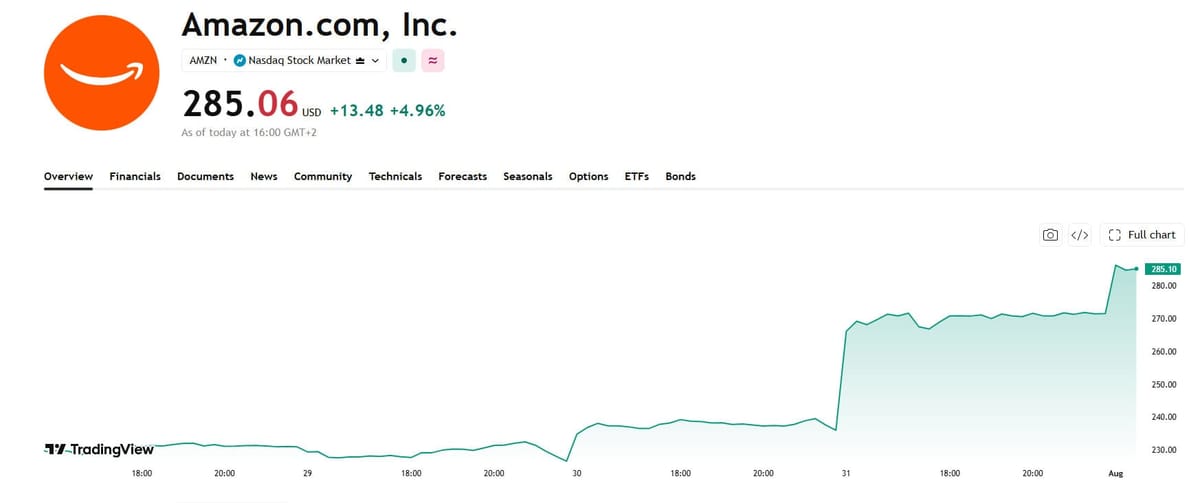Click the Bonds tab
The width and height of the screenshot is (1200, 503).
(x=680, y=176)
